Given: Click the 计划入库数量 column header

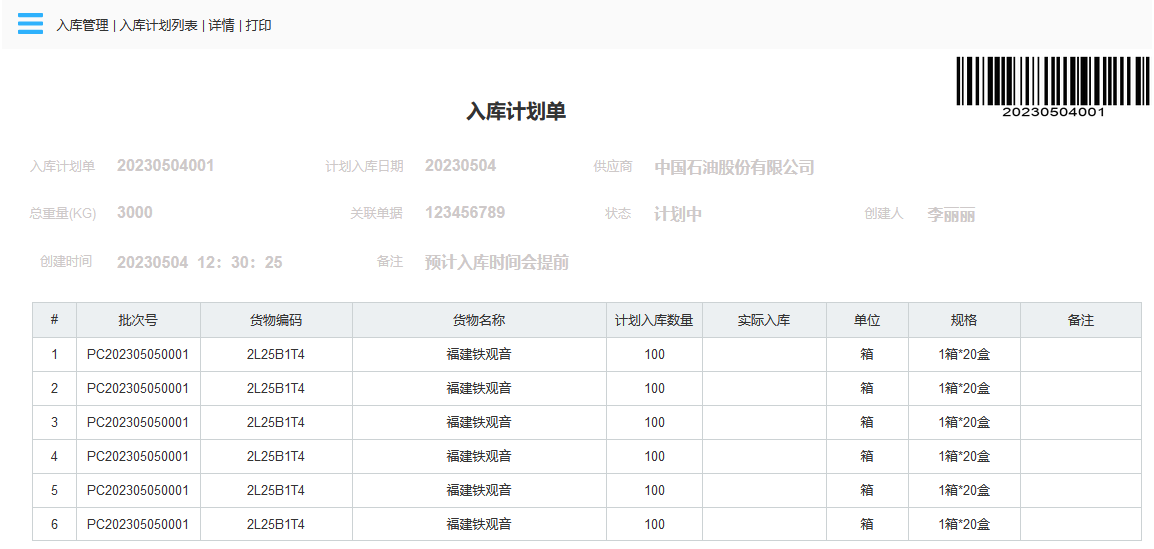Looking at the screenshot, I should pos(654,320).
